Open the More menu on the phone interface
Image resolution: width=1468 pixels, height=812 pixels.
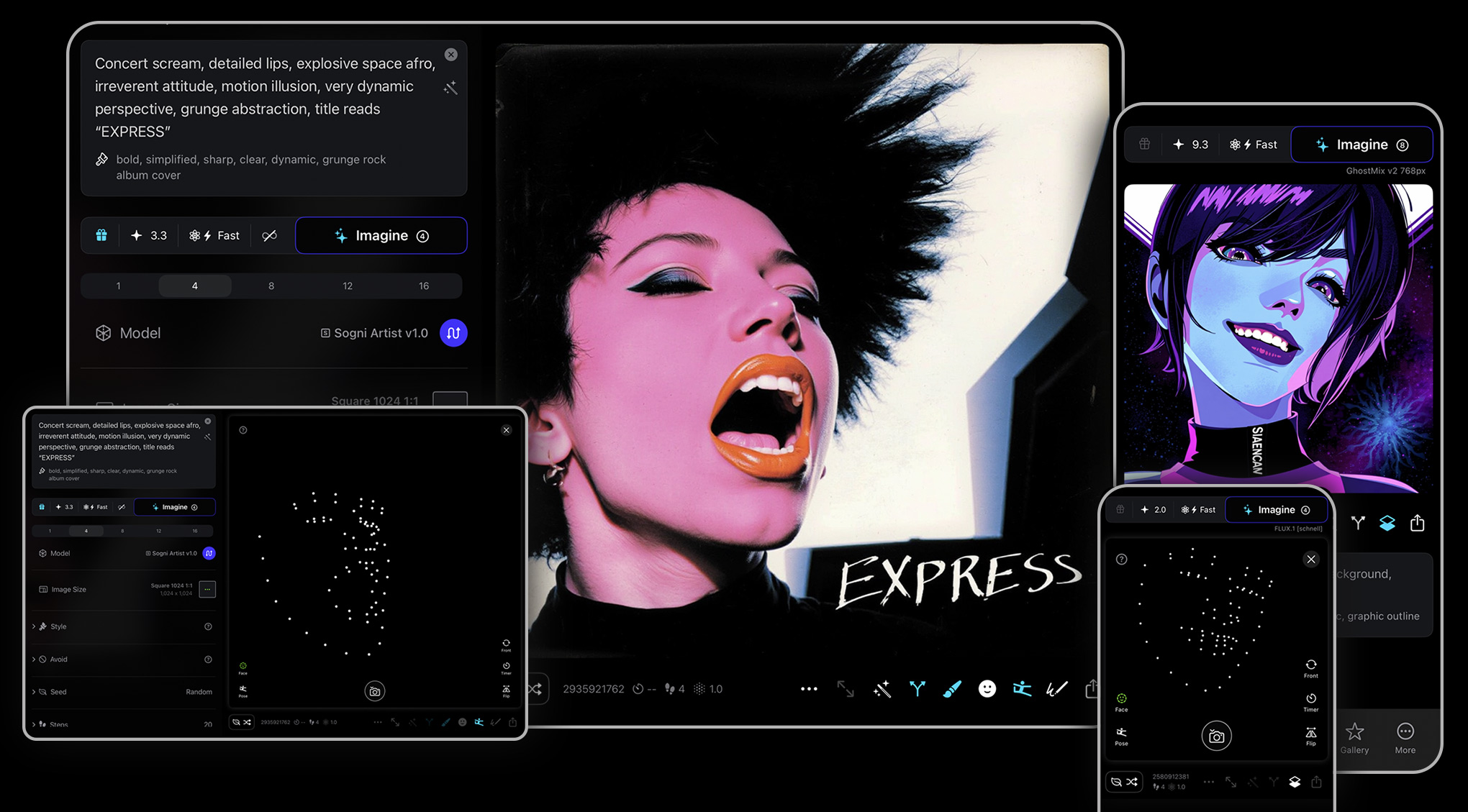[1405, 737]
